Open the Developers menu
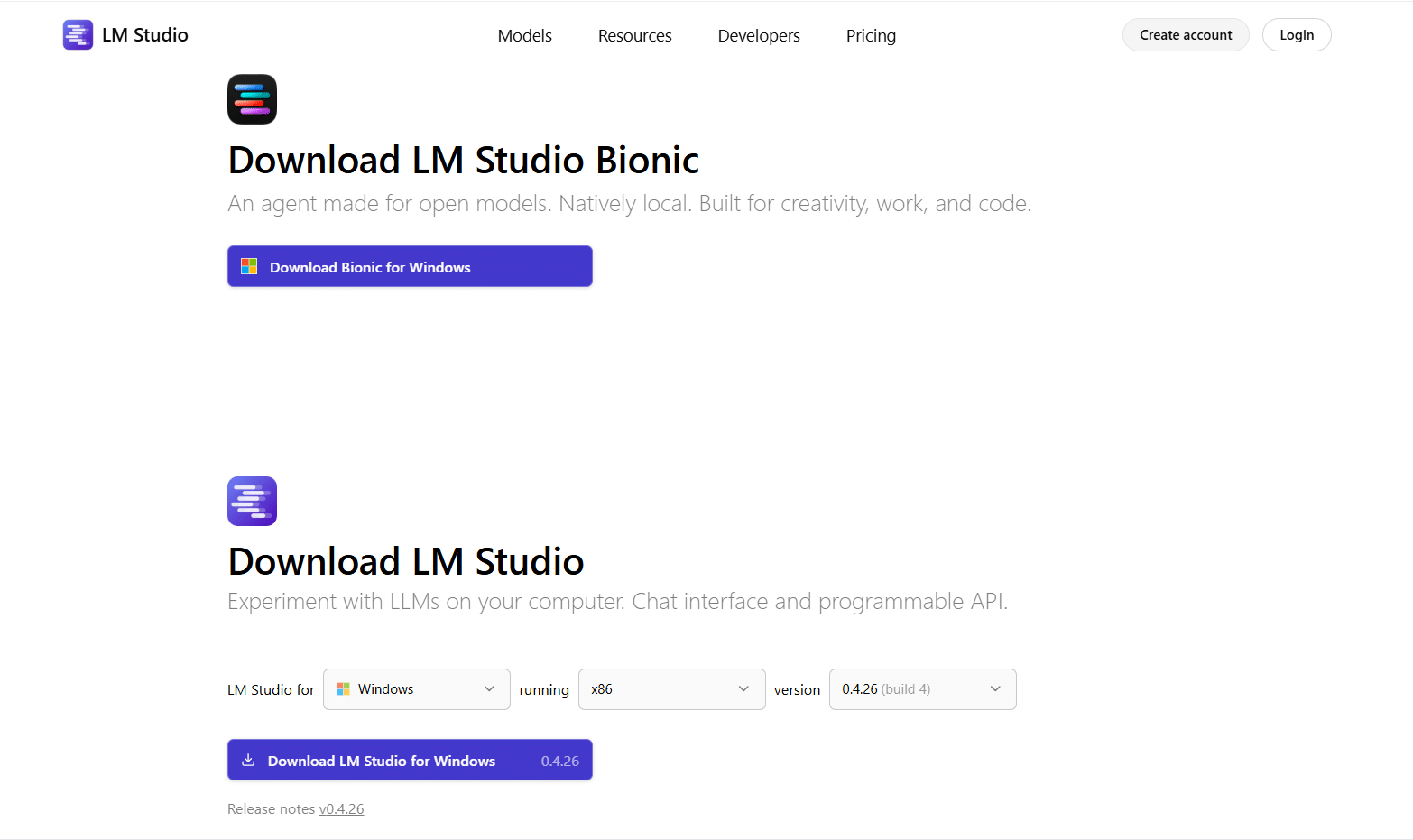 (x=759, y=35)
